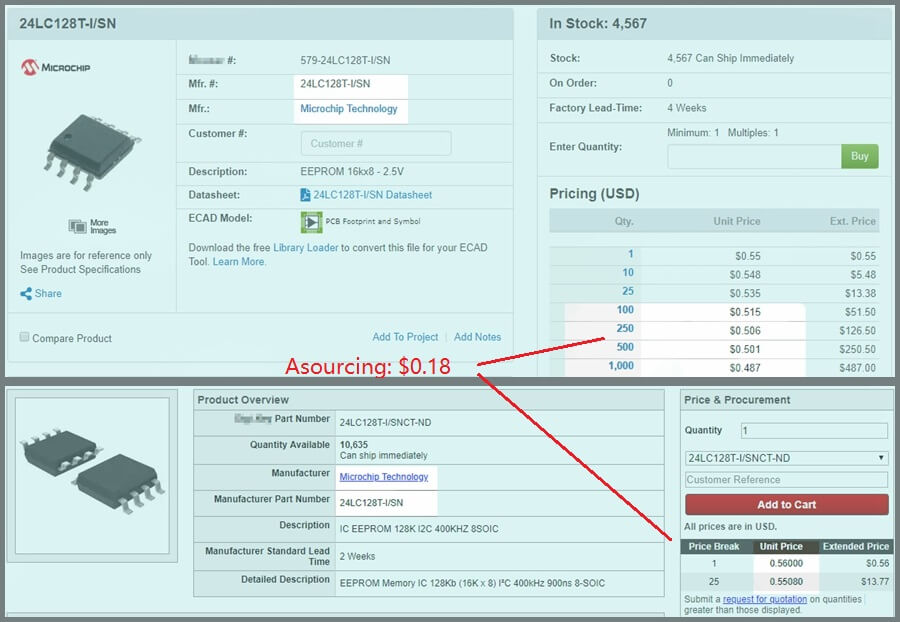The width and height of the screenshot is (900, 622).
Task: Click the description EEPROM 16kx8 - 2.5V
Action: pos(352,172)
